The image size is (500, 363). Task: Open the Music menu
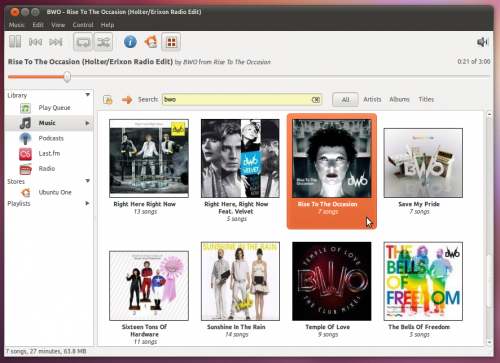pyautogui.click(x=17, y=25)
